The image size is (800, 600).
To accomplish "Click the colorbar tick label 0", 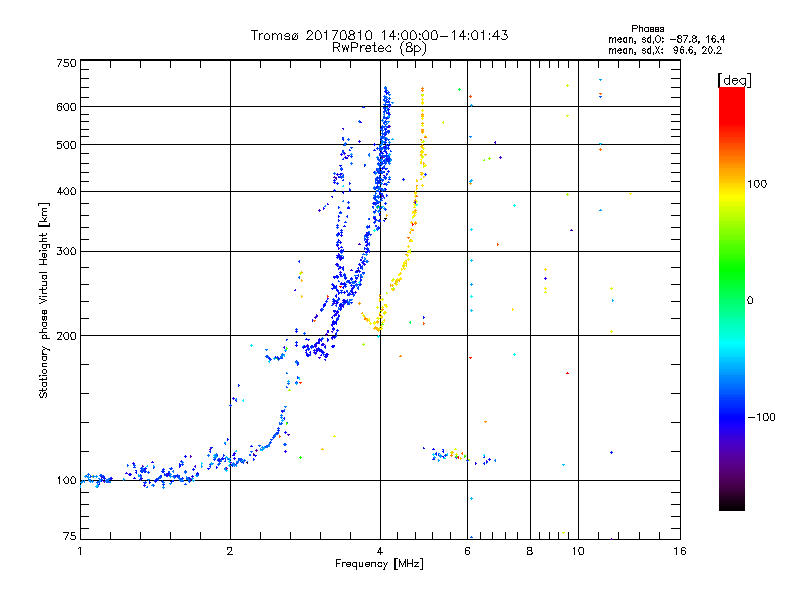I will click(x=750, y=301).
